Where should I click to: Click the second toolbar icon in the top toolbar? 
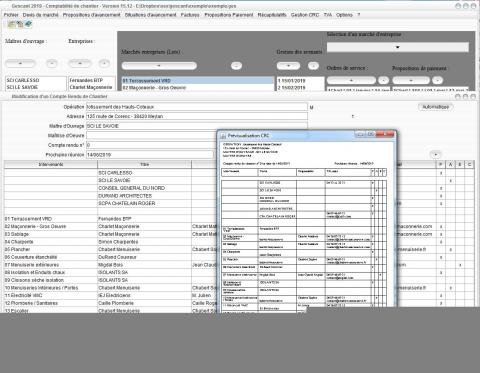tap(20, 24)
